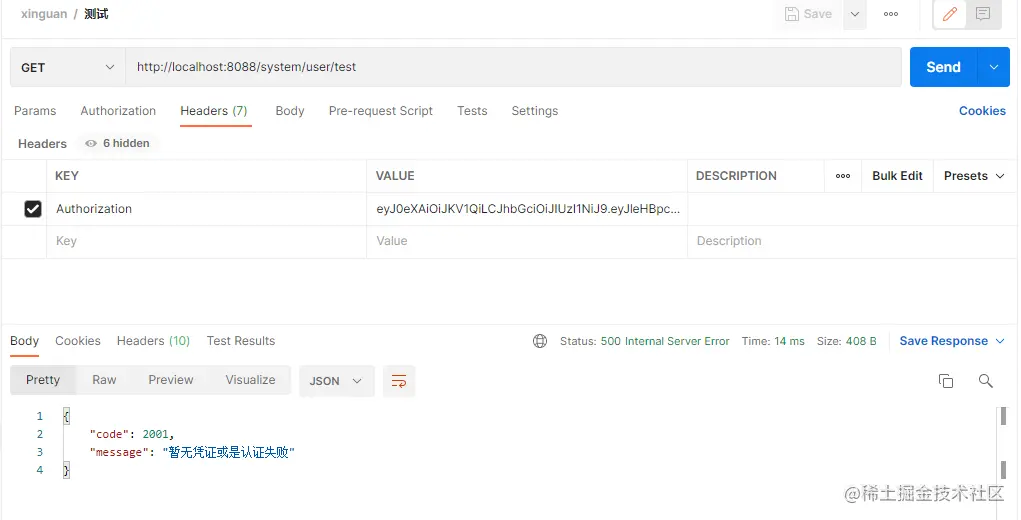The image size is (1021, 520).
Task: Click the KEY column header
Action: 67,176
